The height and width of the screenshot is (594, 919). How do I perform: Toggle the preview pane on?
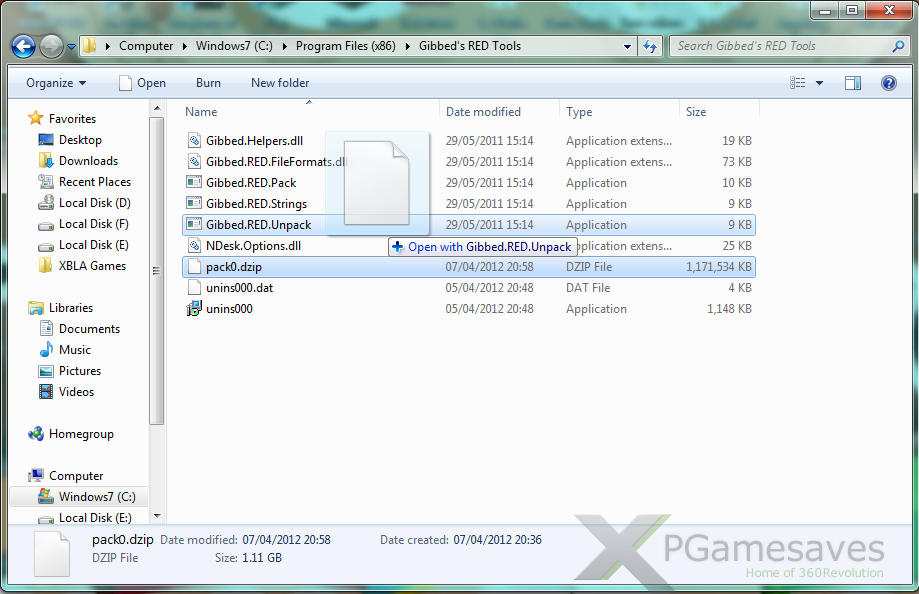(852, 82)
